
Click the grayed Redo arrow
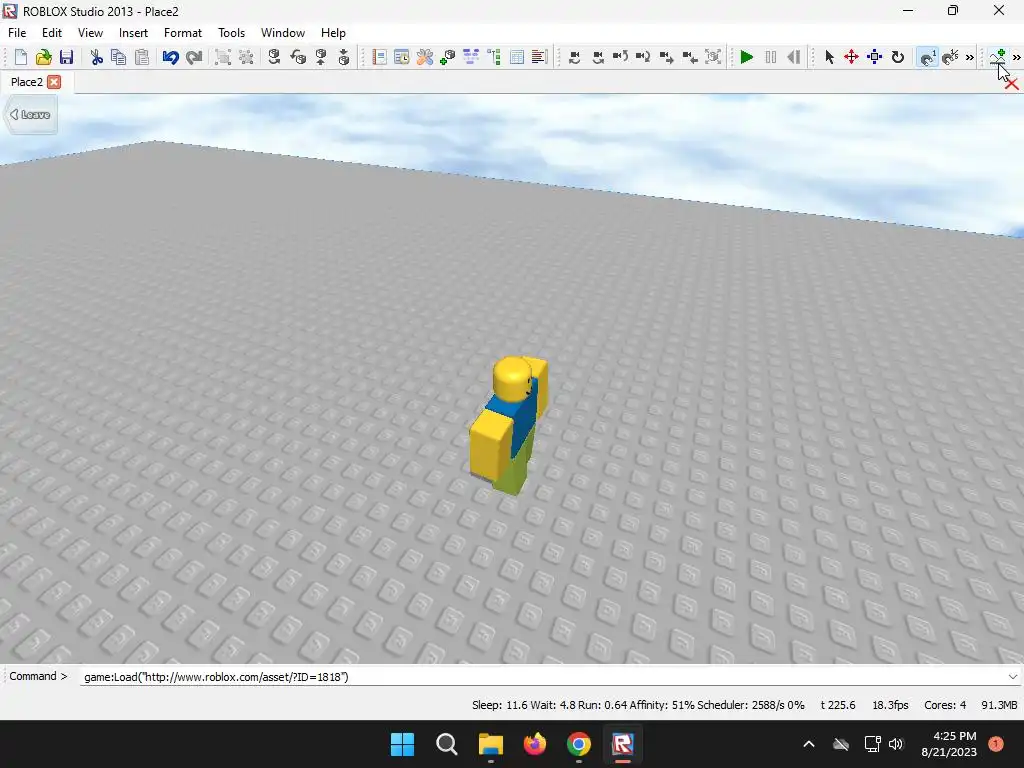point(194,57)
